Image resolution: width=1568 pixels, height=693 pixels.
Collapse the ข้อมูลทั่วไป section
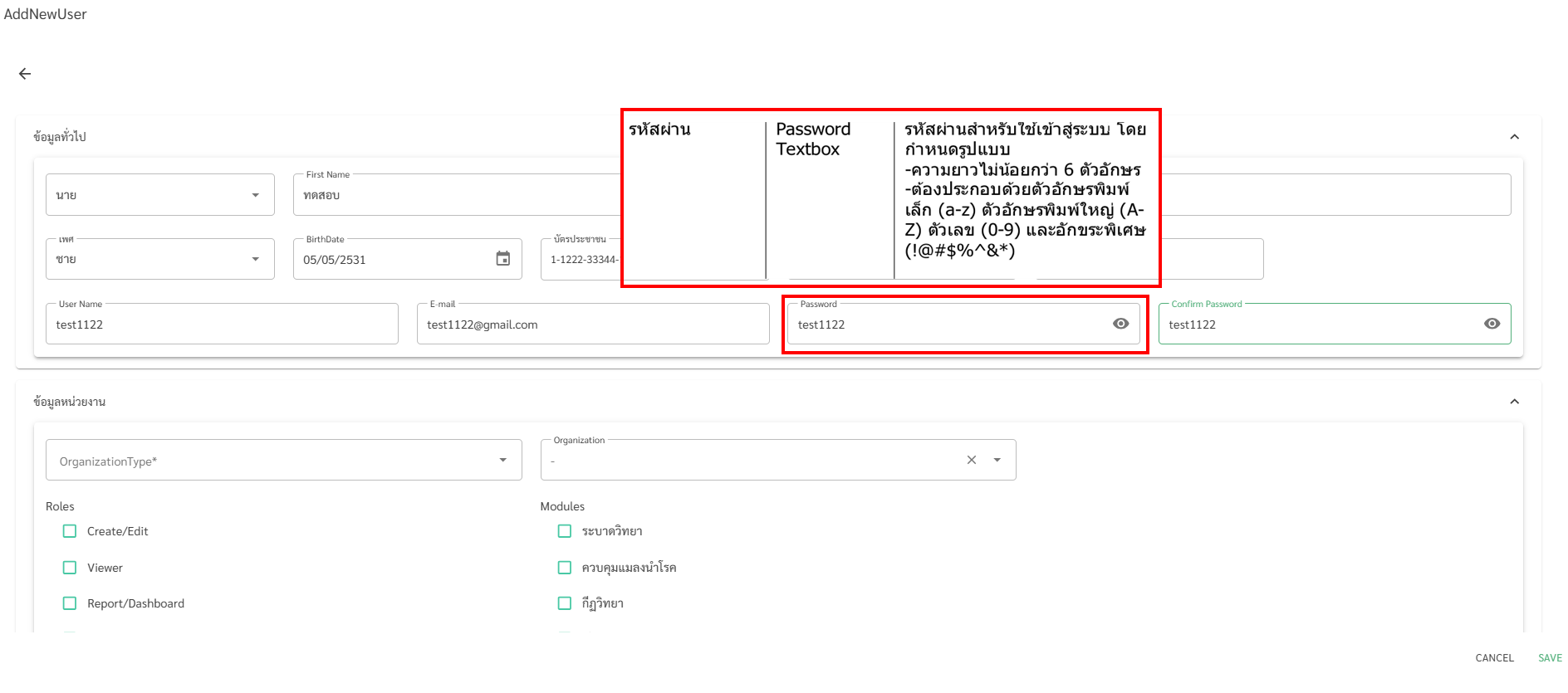pyautogui.click(x=1514, y=137)
